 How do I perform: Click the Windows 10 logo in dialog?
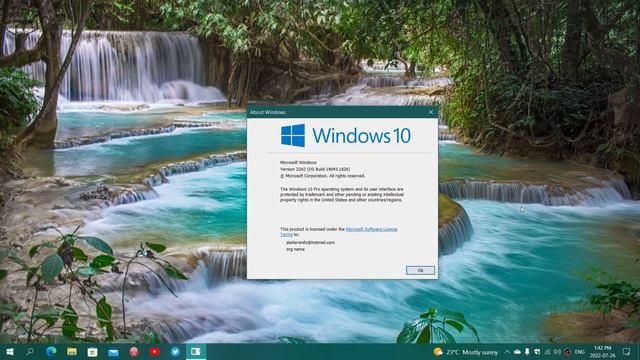point(346,136)
